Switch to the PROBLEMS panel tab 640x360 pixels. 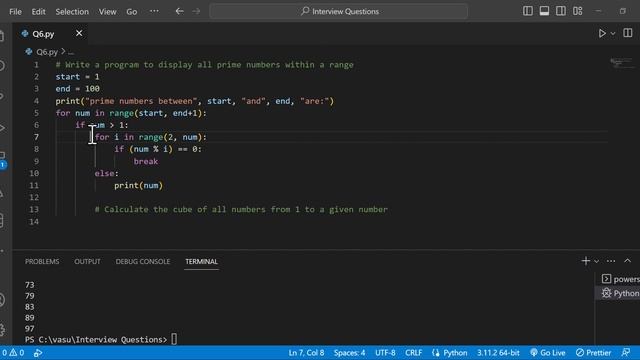click(x=42, y=261)
